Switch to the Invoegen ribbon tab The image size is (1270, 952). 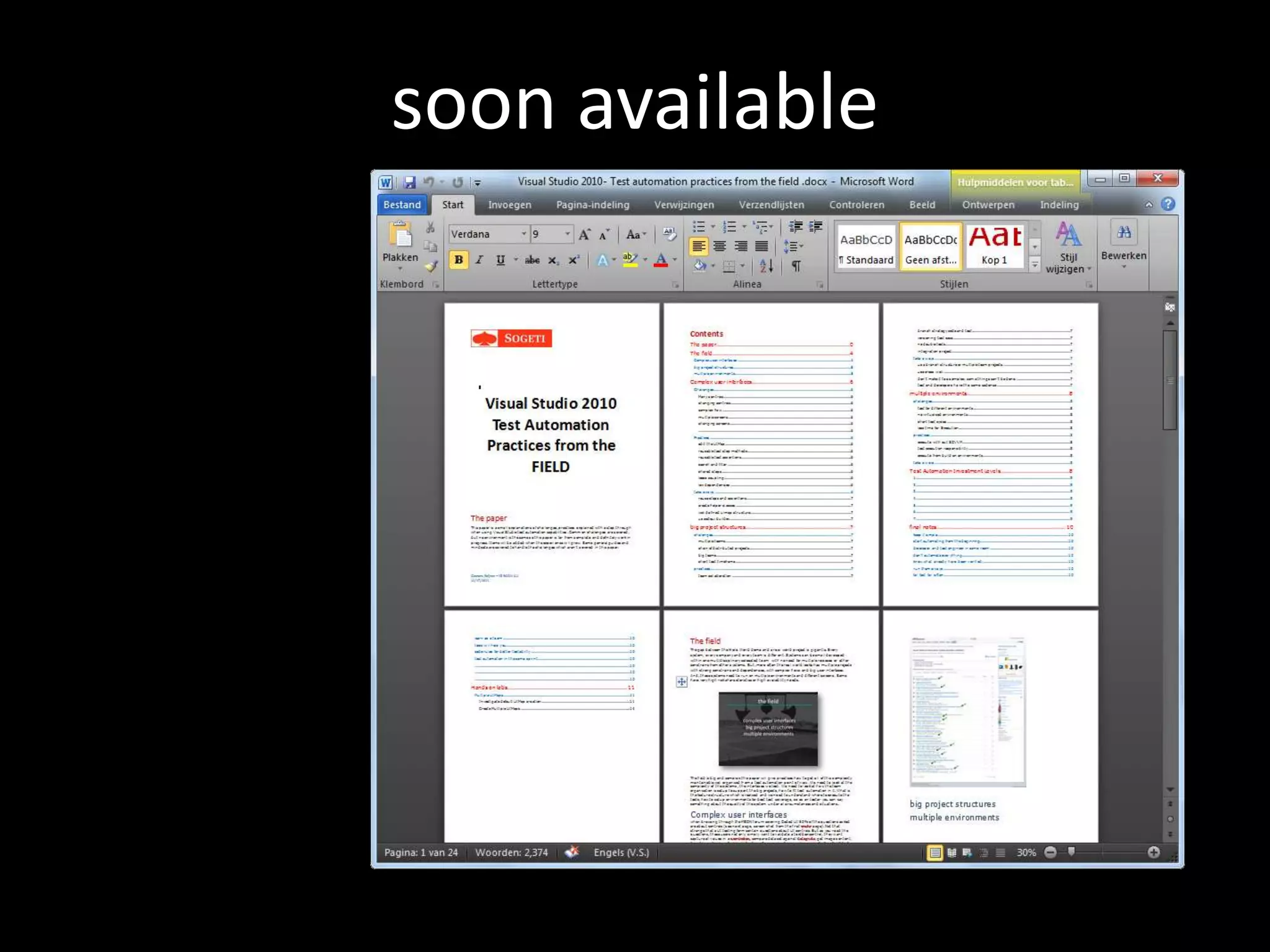pos(509,205)
